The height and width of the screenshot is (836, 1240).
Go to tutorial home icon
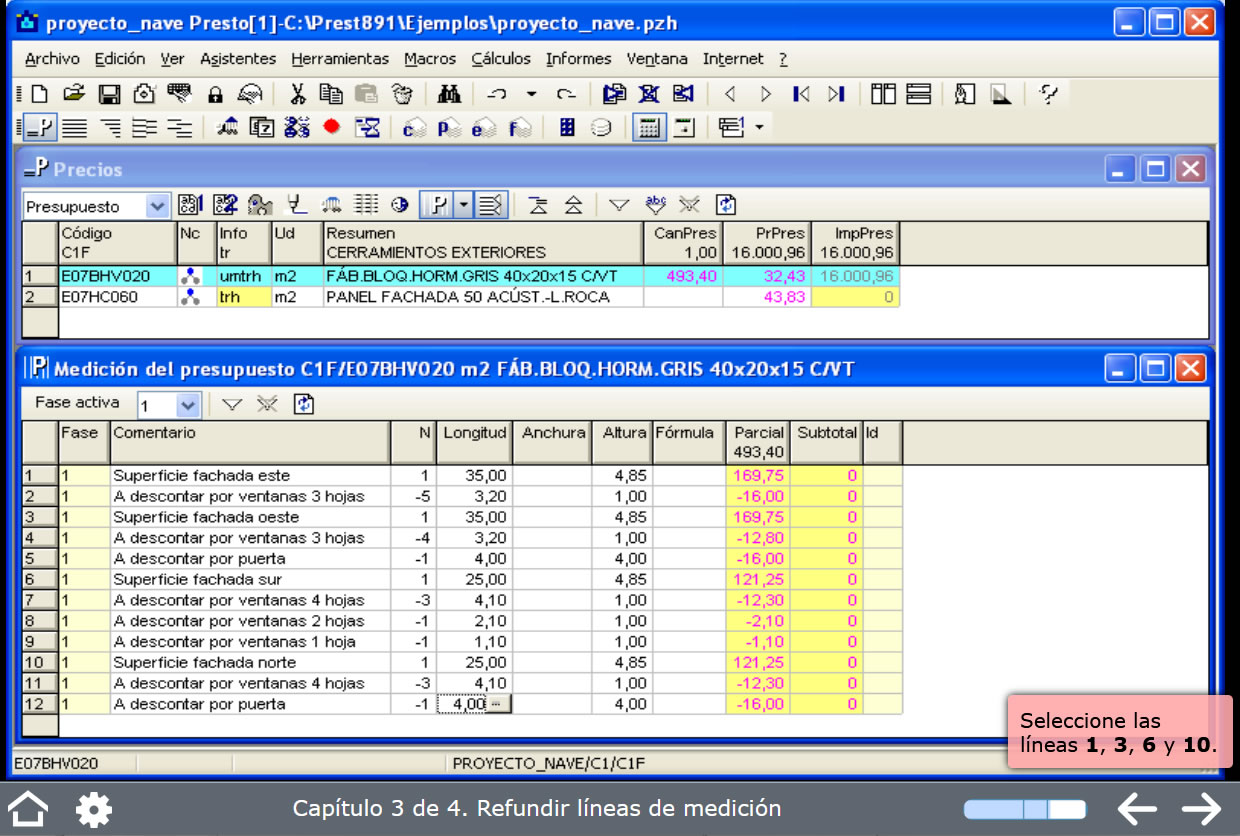28,808
